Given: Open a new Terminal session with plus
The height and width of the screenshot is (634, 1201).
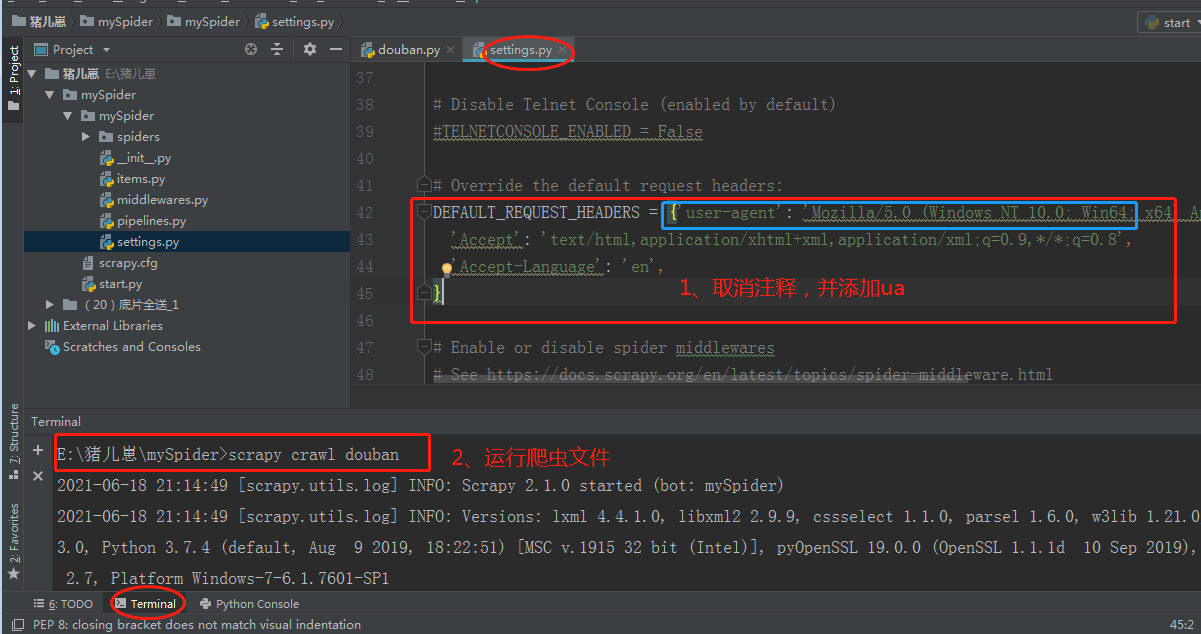Looking at the screenshot, I should [x=38, y=451].
